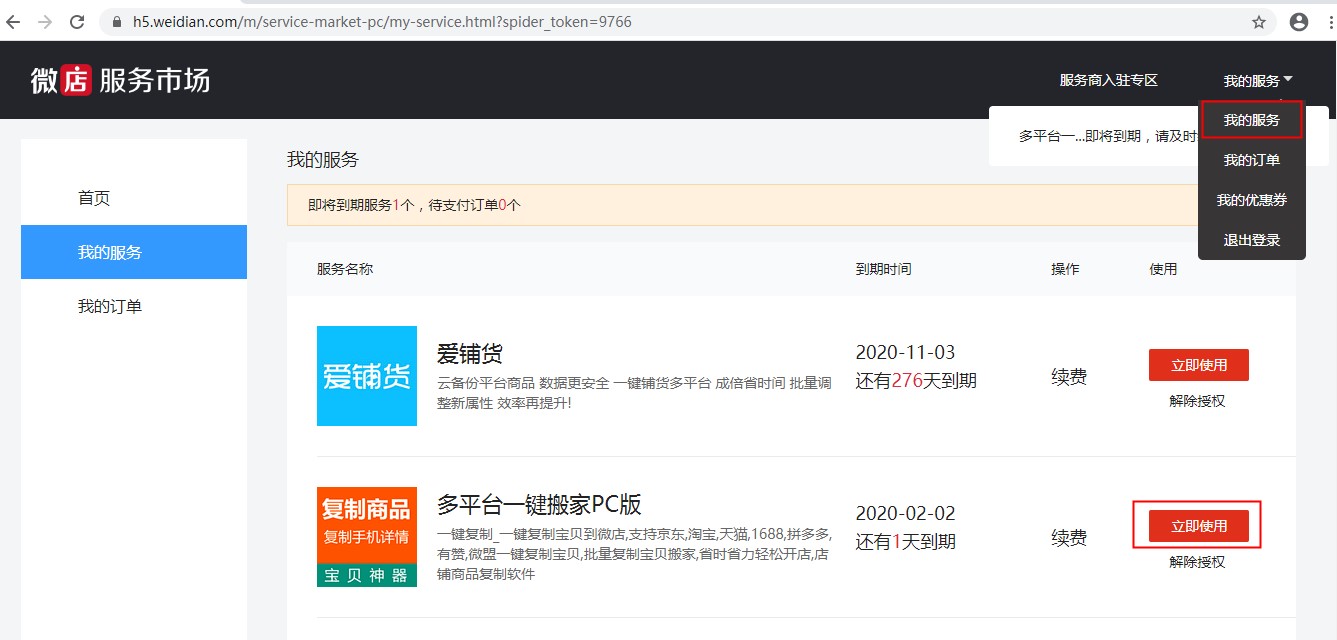This screenshot has width=1337, height=640.
Task: Click the 我的服务 page heading
Action: point(323,159)
